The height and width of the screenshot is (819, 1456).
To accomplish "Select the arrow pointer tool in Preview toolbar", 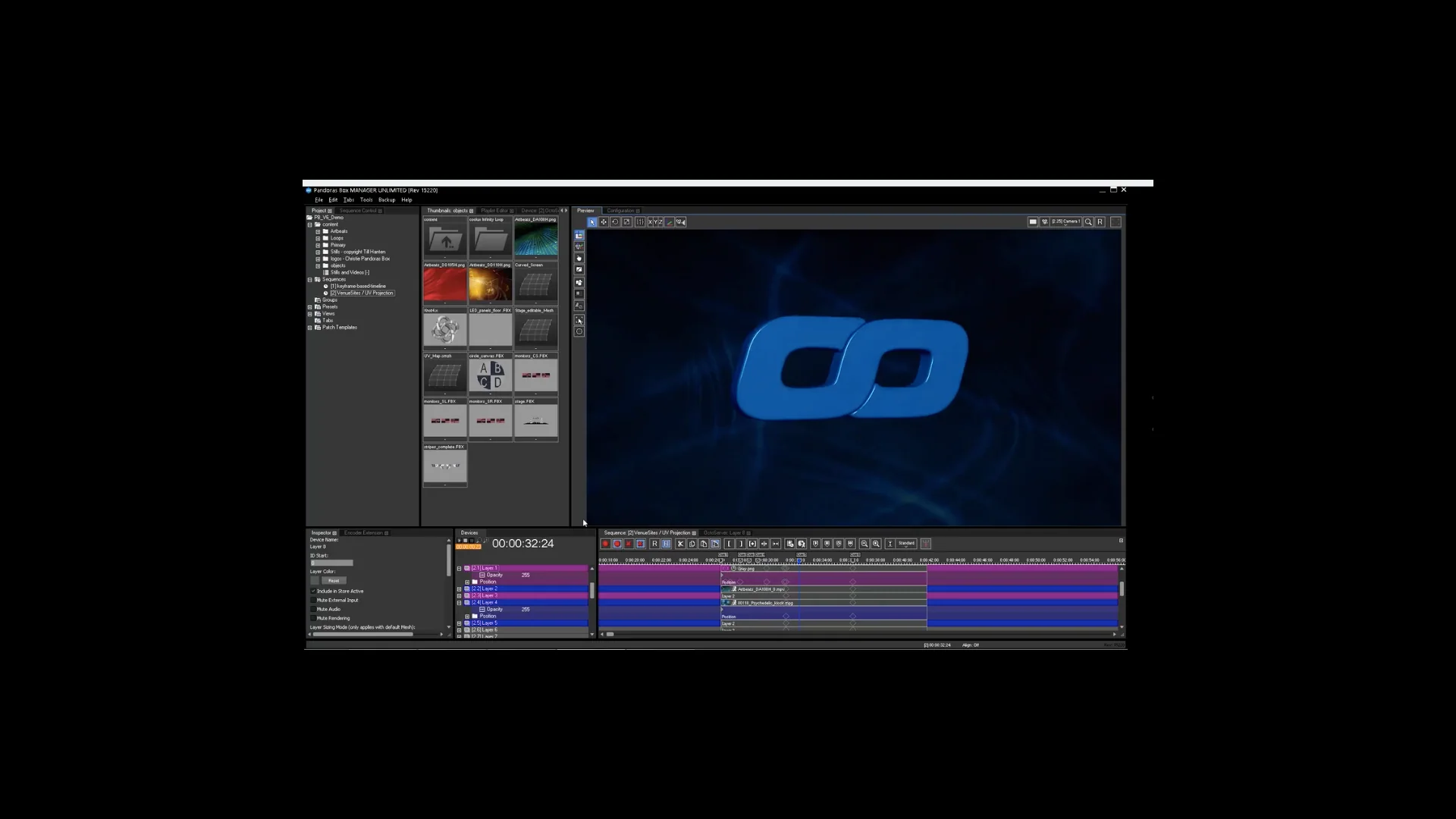I will [592, 222].
